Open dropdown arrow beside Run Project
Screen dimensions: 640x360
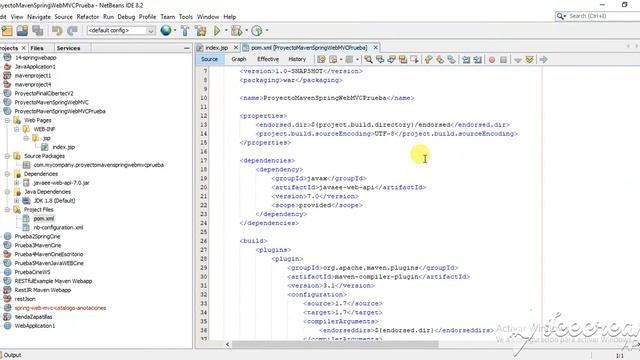226,31
